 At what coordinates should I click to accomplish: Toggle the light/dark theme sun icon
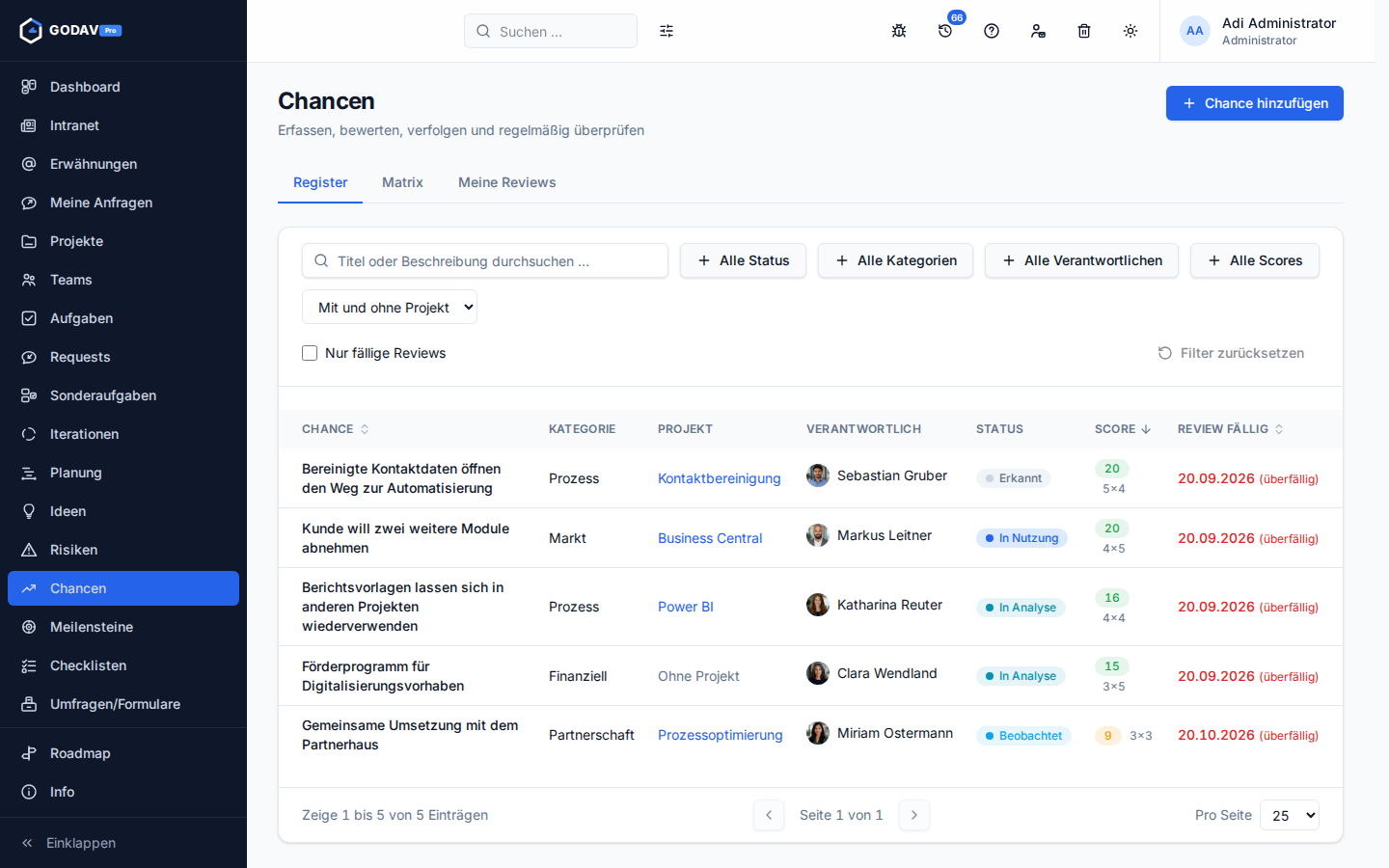[1130, 31]
